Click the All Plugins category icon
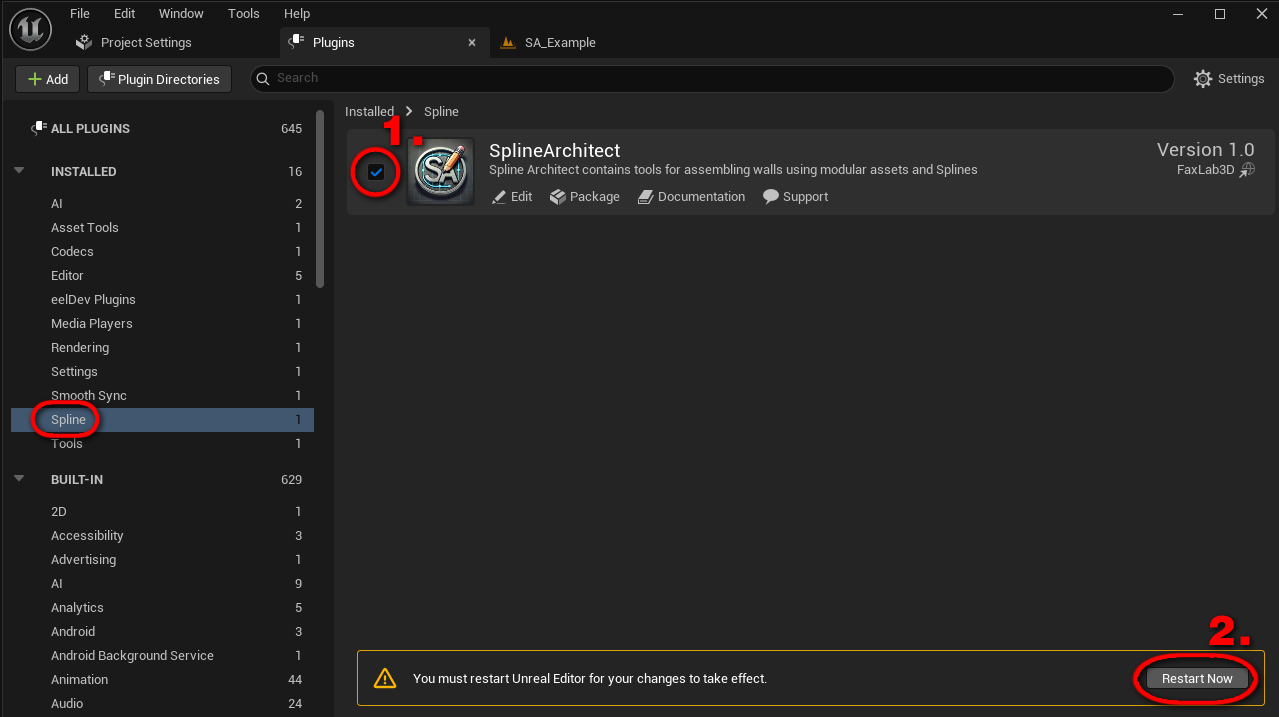Image resolution: width=1279 pixels, height=717 pixels. (39, 128)
